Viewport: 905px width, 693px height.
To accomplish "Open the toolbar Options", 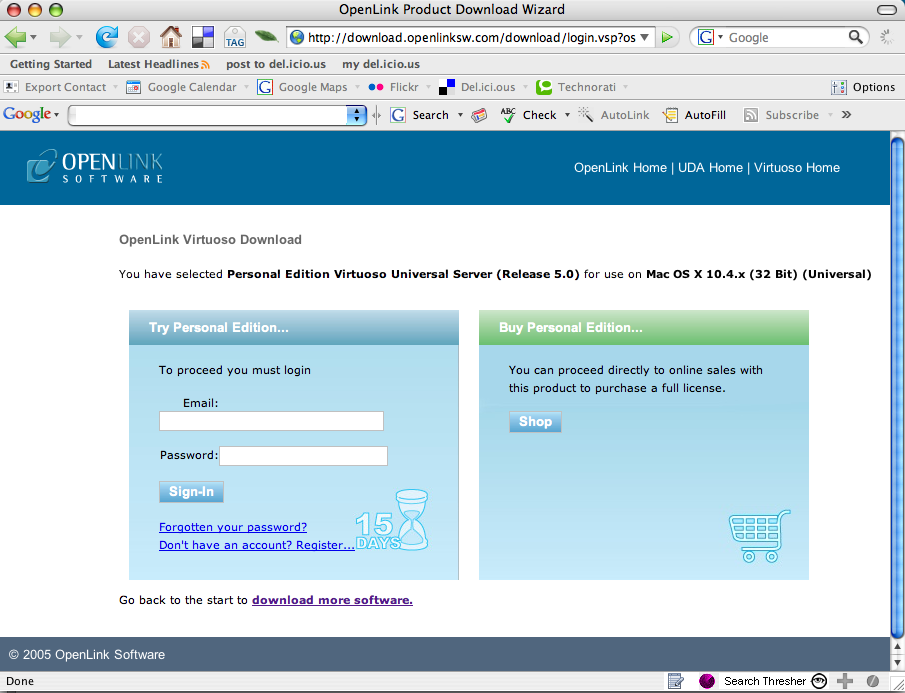I will (863, 87).
